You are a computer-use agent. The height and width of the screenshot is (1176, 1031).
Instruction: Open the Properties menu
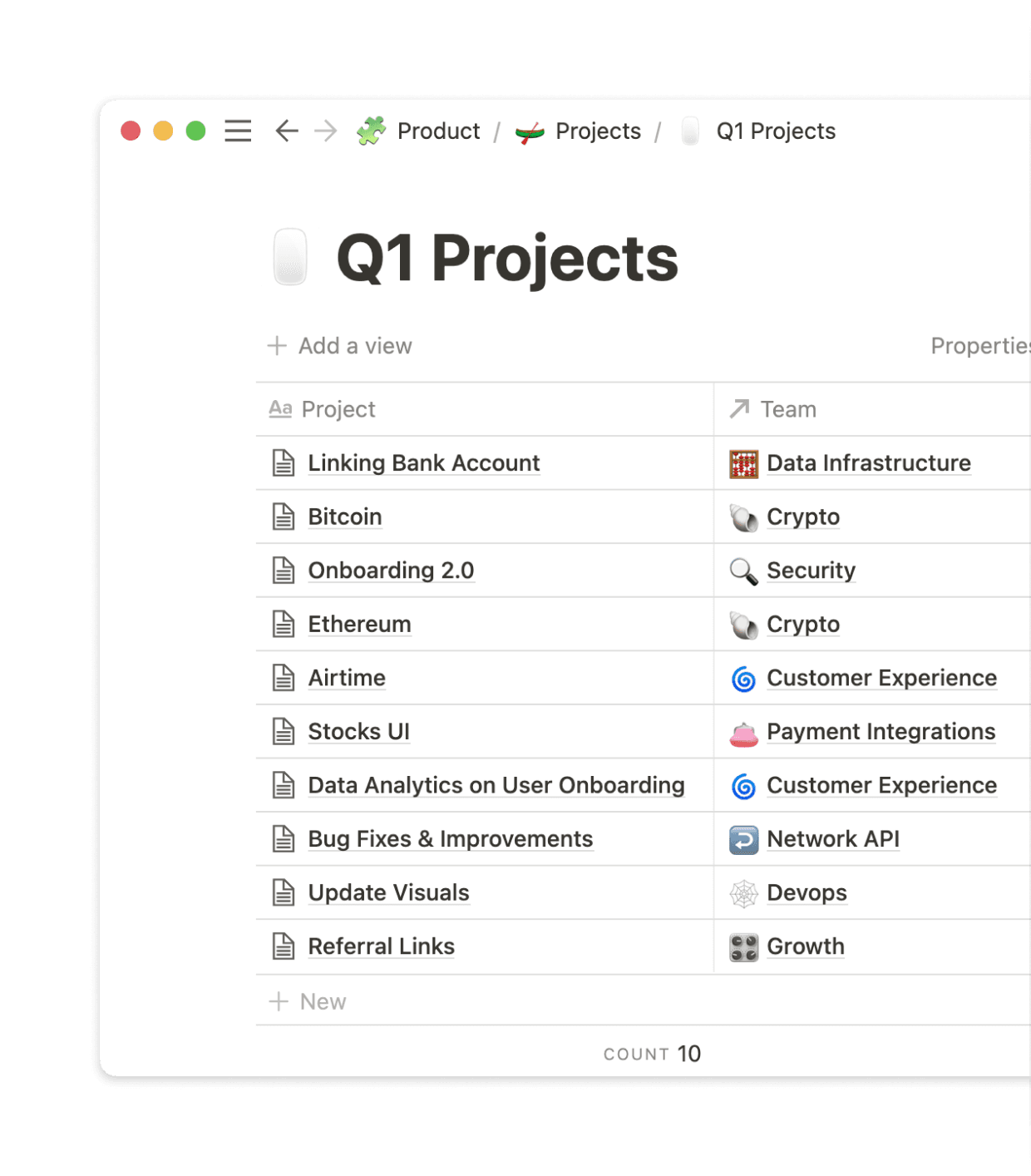tap(979, 346)
